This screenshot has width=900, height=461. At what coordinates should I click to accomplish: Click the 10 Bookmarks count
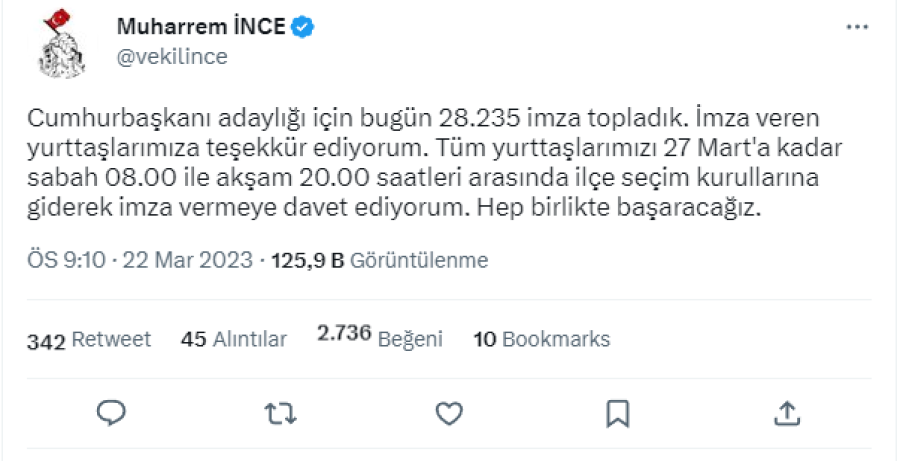coord(541,340)
